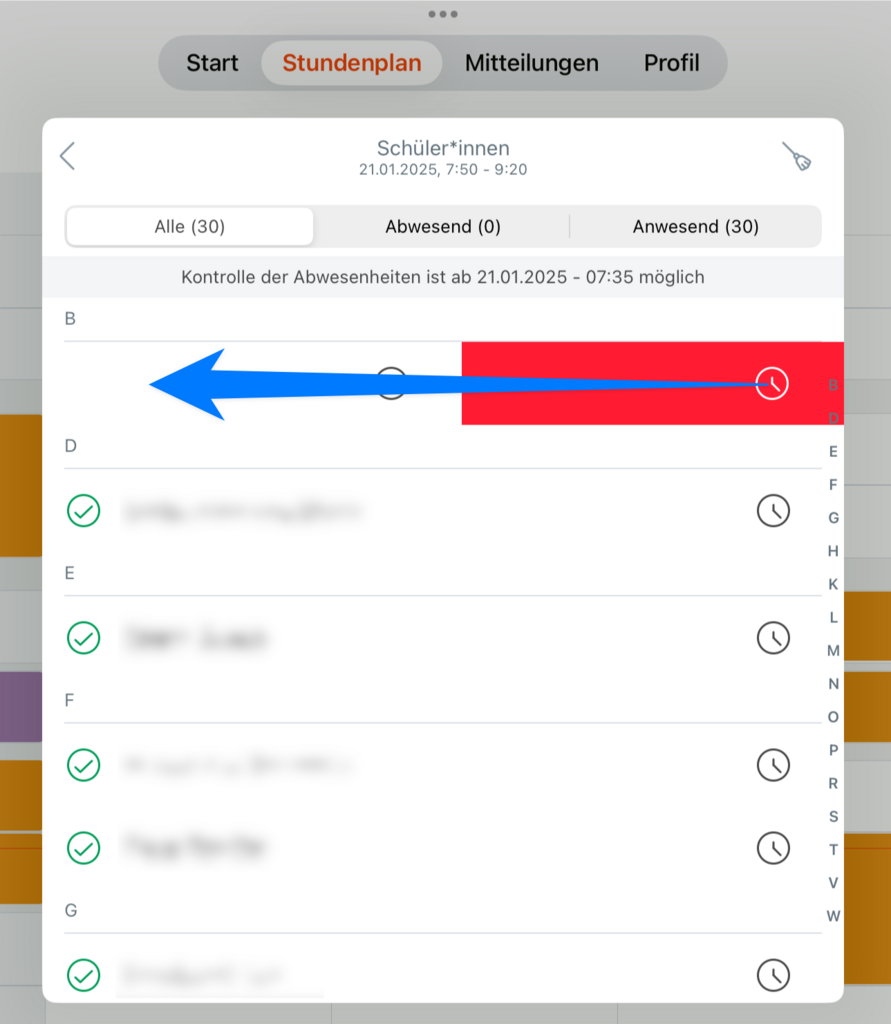Go back with the left chevron arrow

(x=67, y=156)
